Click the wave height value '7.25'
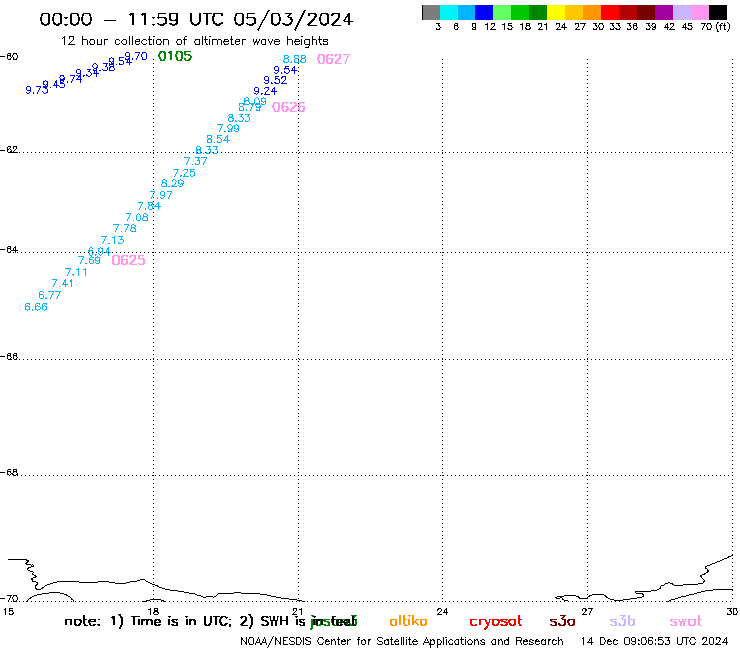 point(184,173)
